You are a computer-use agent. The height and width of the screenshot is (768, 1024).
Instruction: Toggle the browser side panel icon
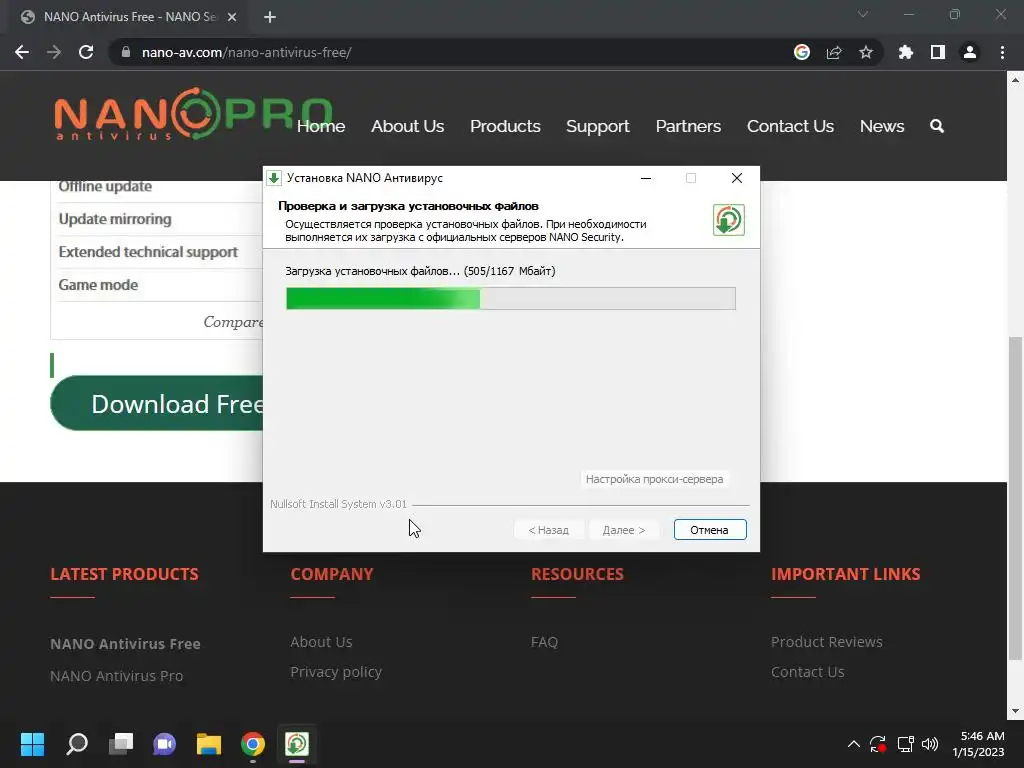(938, 52)
